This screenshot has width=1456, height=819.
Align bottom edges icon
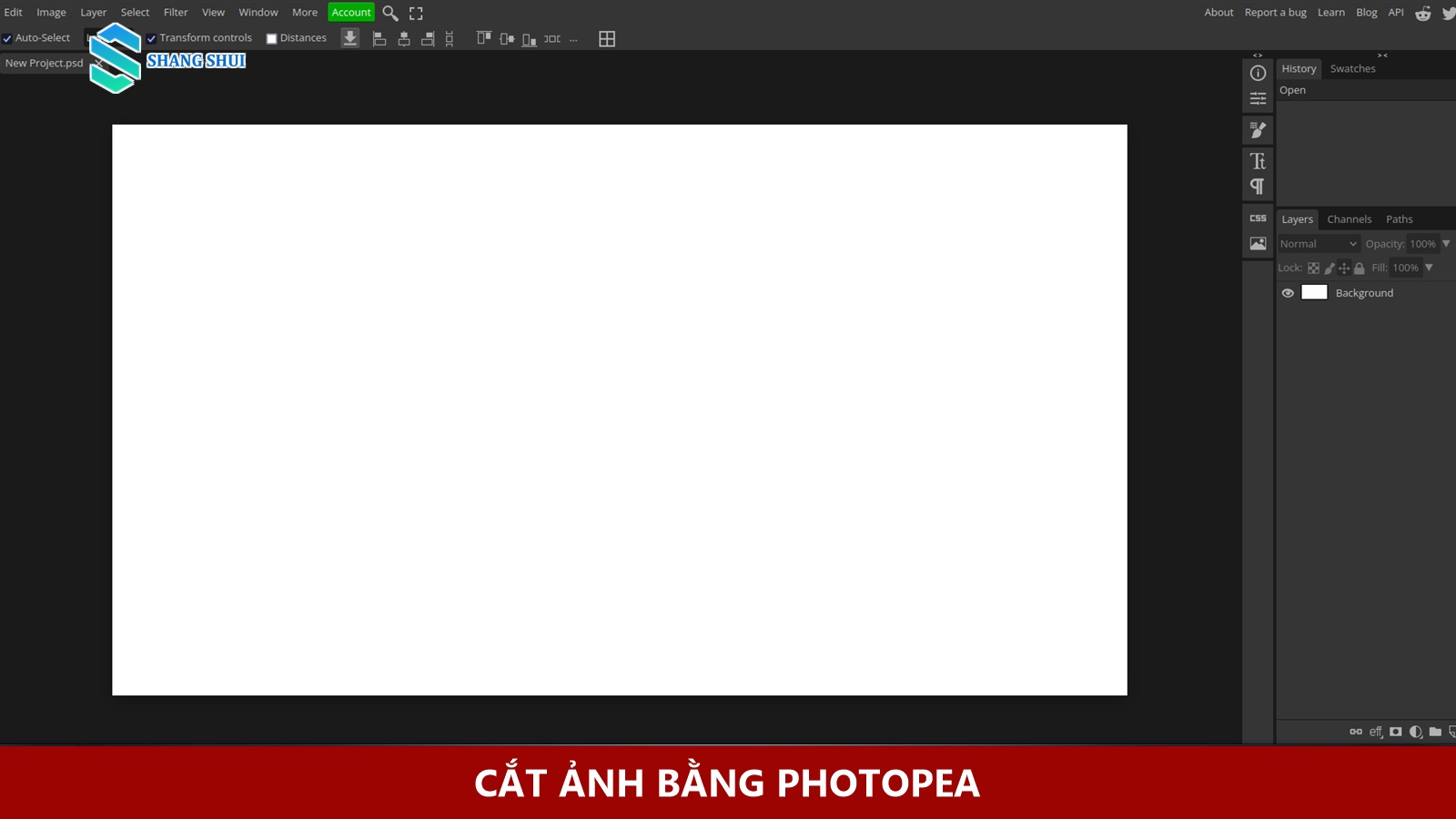529,40
